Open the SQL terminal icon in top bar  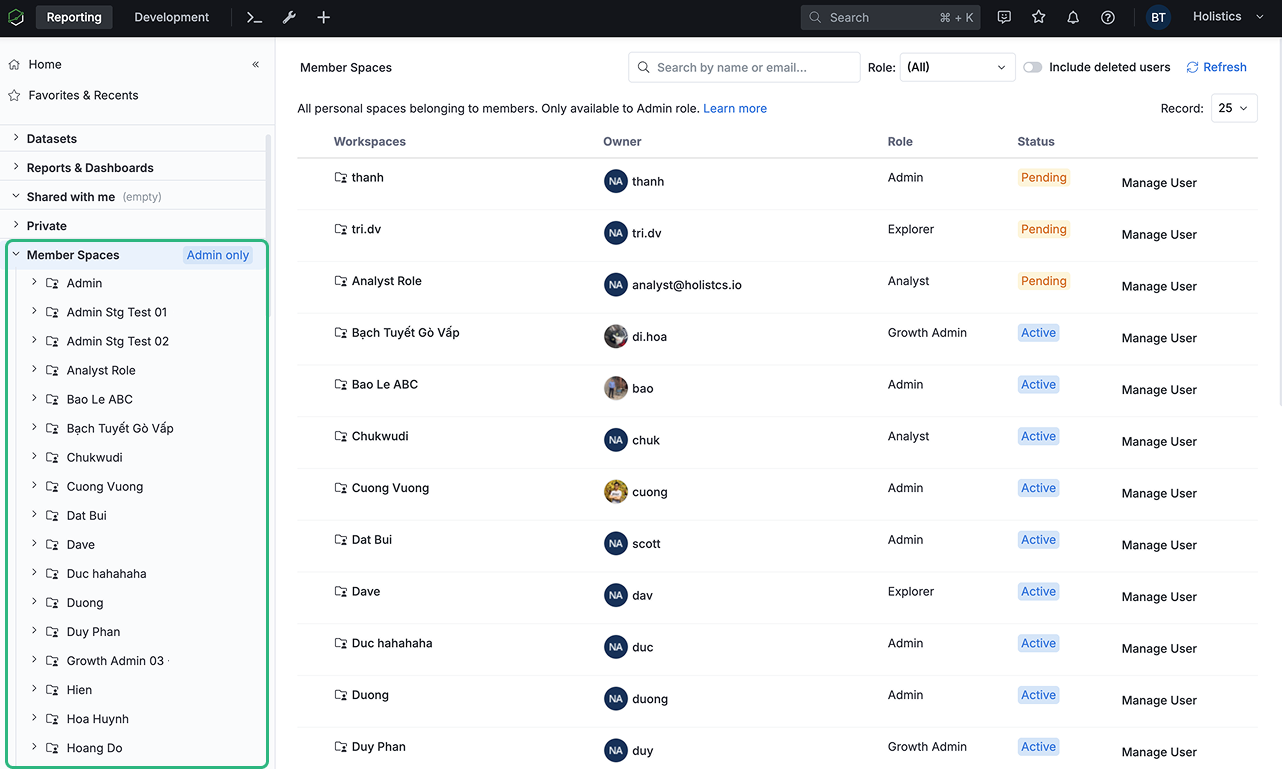coord(253,17)
